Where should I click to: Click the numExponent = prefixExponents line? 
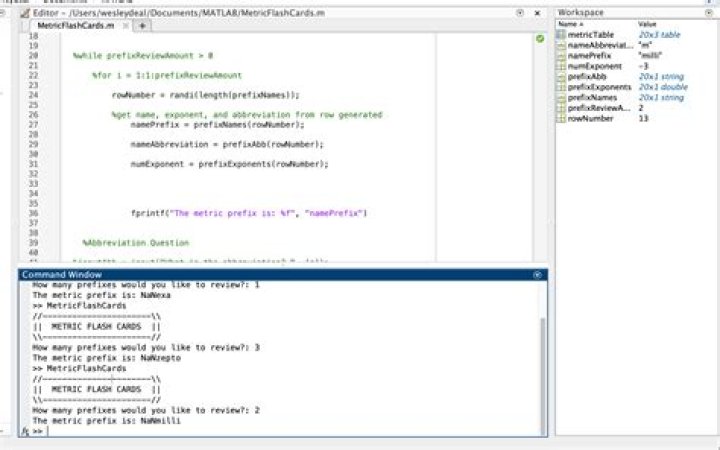230,164
